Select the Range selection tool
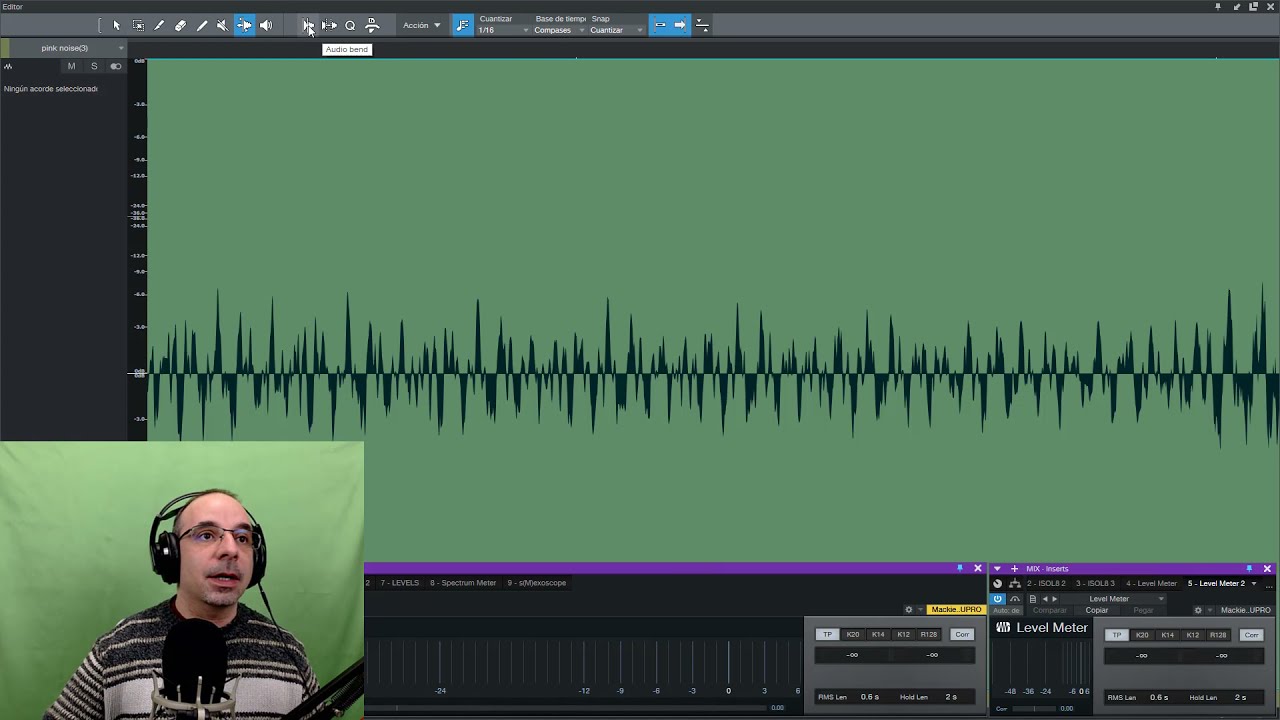 138,25
